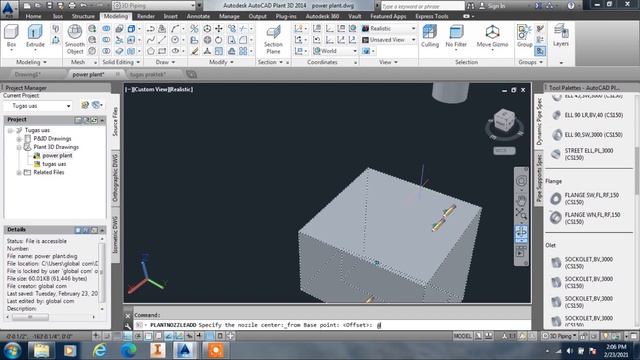Click the new drawing tab icon

pos(191,74)
